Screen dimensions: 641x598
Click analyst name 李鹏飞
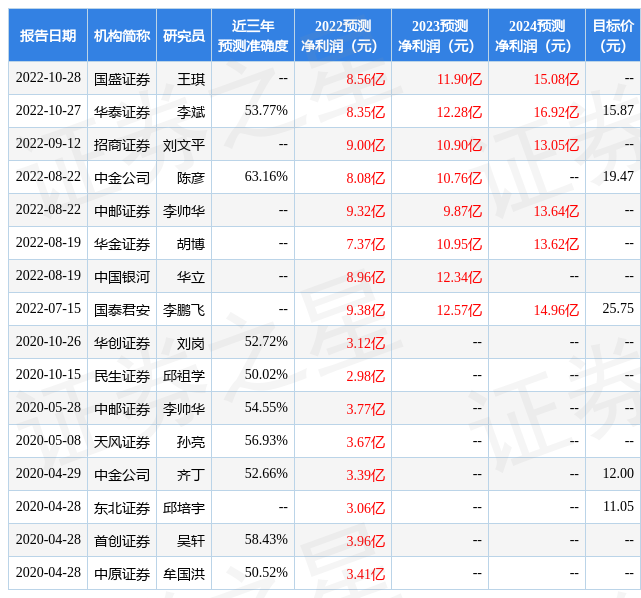(184, 310)
